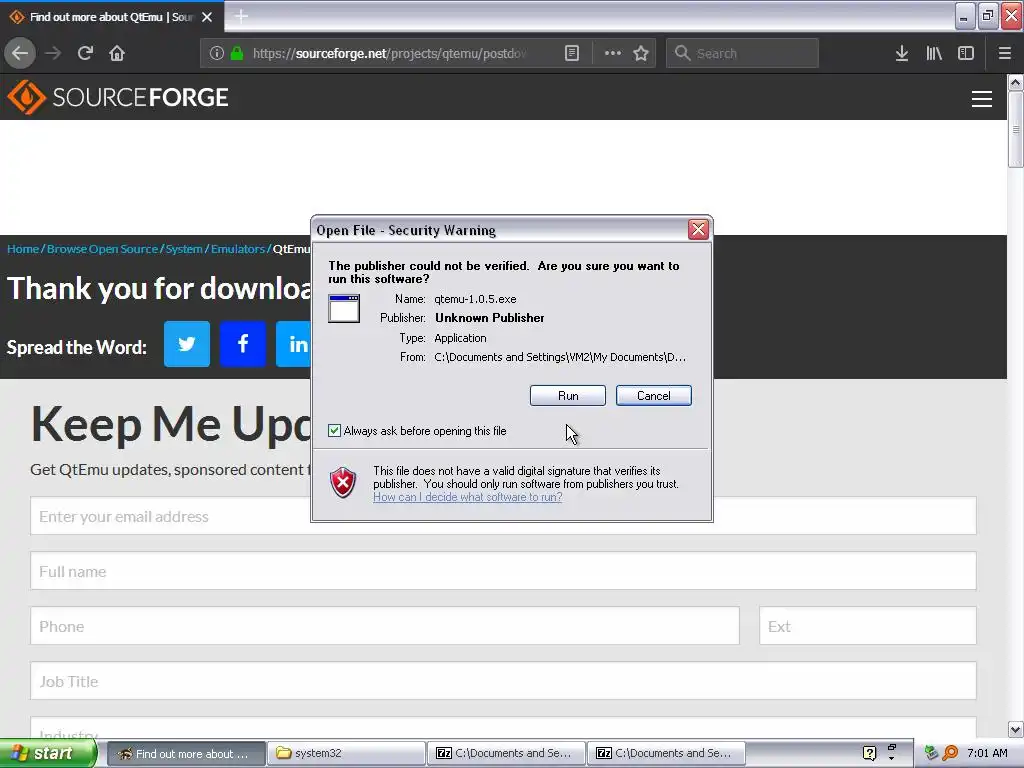Click the vertical scrollbar thumb
The height and width of the screenshot is (768, 1024).
click(x=1016, y=129)
